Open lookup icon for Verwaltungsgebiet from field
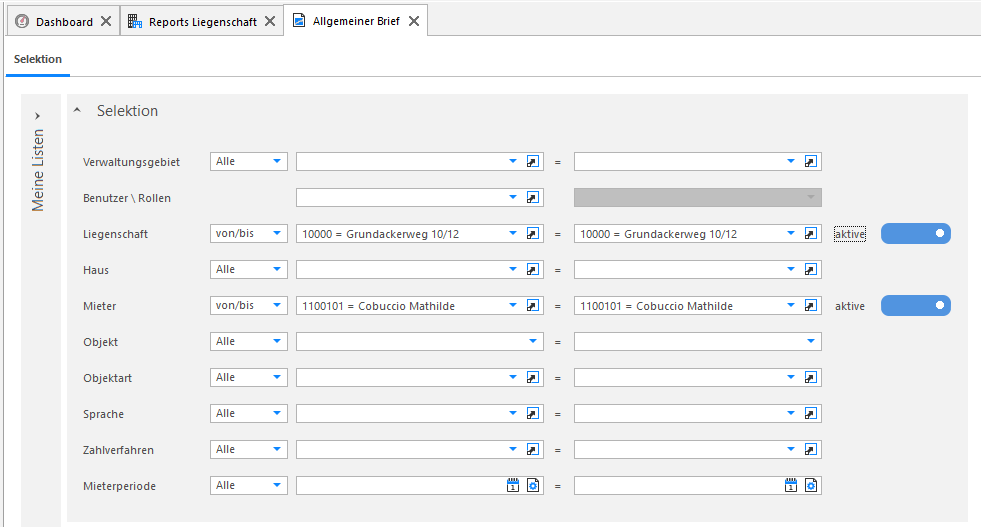The height and width of the screenshot is (527, 981). 532,161
